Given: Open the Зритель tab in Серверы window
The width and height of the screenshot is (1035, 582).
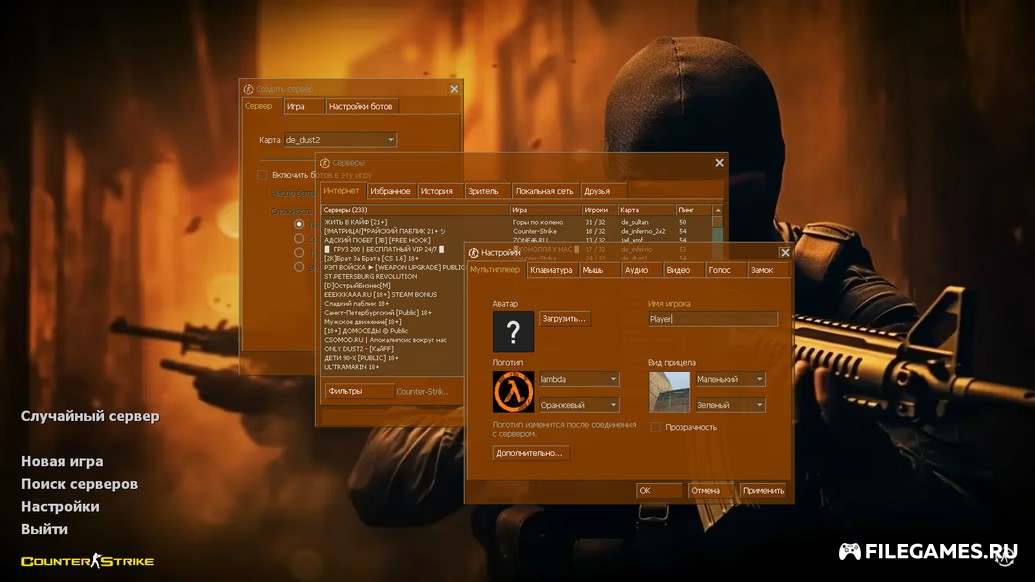Looking at the screenshot, I should (487, 191).
